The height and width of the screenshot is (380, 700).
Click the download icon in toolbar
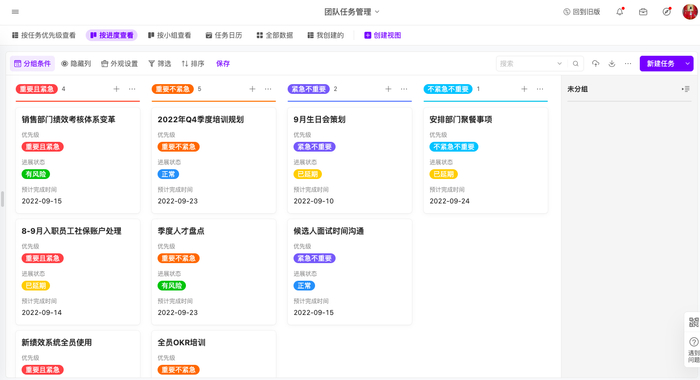click(x=612, y=63)
